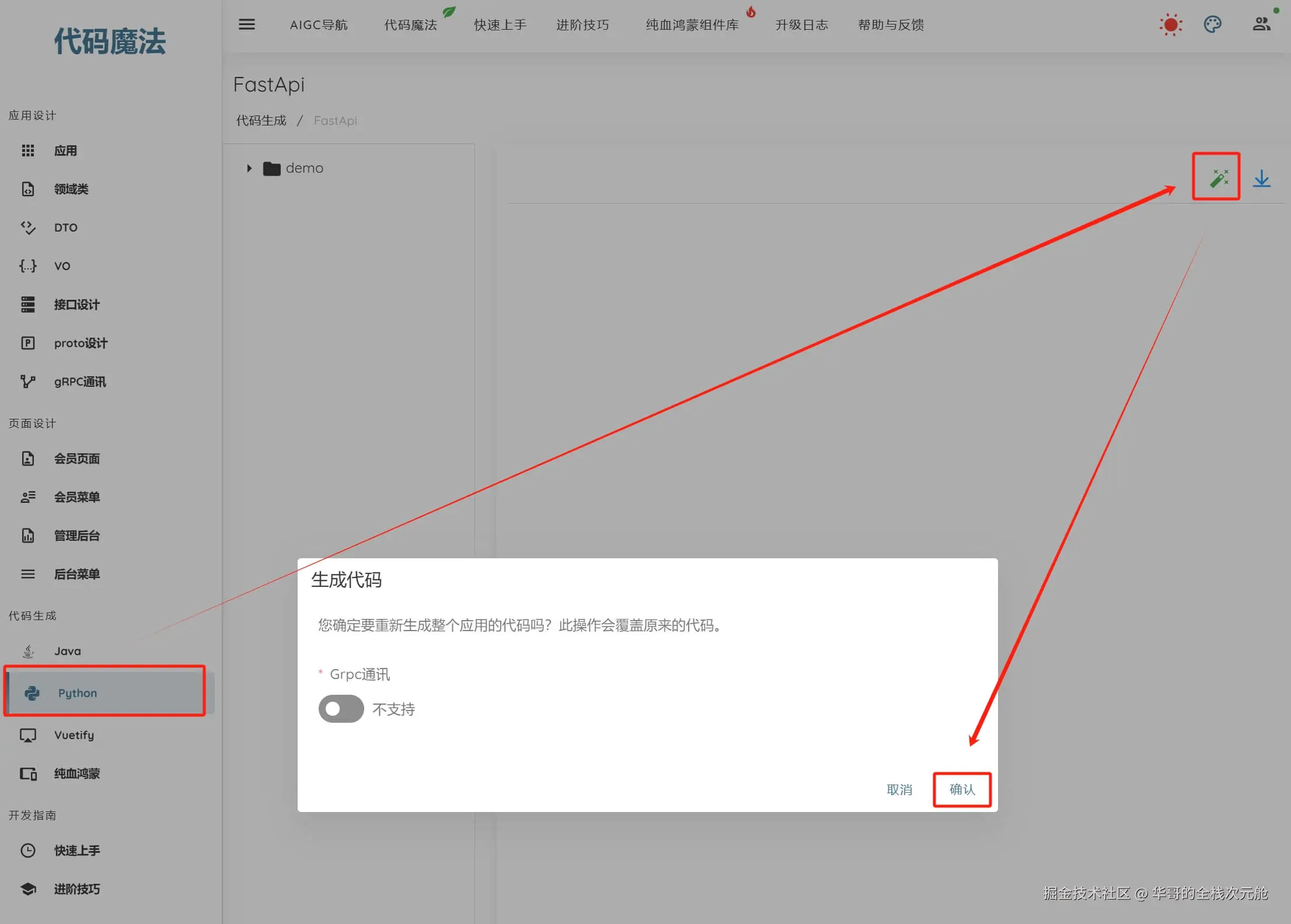Open the palette theme color icon
Viewport: 1291px width, 924px height.
coord(1212,24)
